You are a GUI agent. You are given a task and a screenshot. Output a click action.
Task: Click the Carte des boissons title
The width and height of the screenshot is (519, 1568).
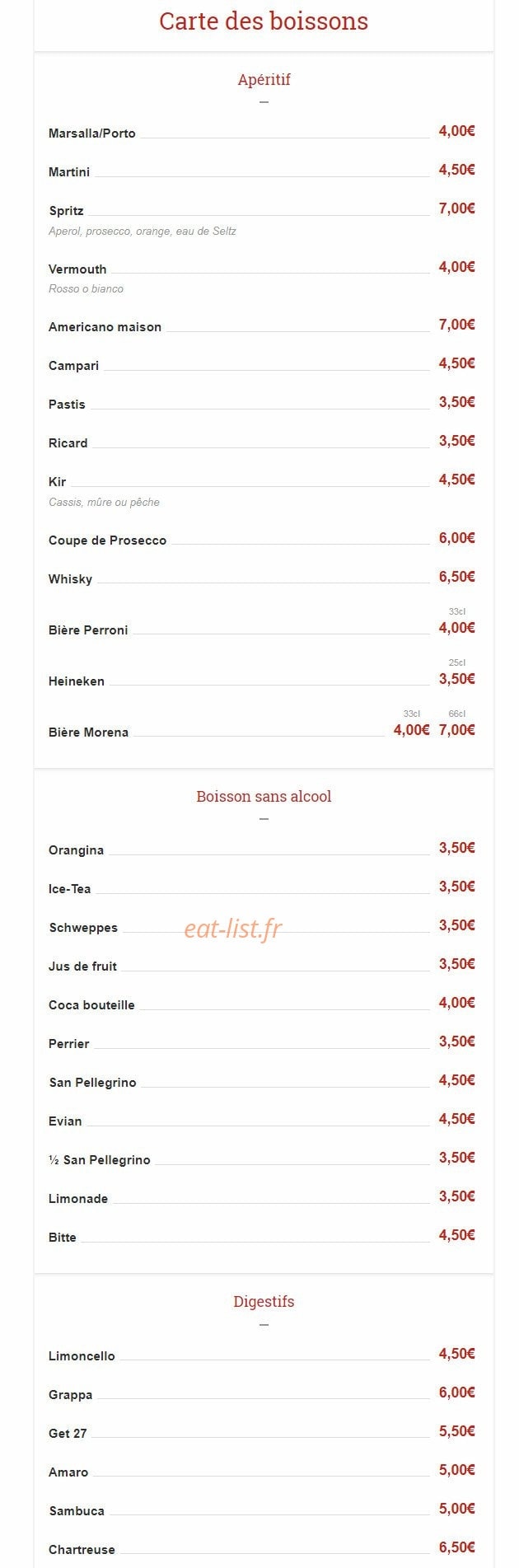(264, 21)
